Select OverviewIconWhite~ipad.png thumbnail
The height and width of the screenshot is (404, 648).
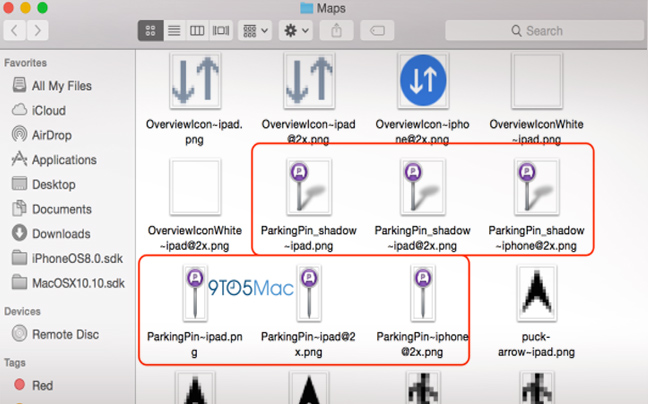click(537, 81)
